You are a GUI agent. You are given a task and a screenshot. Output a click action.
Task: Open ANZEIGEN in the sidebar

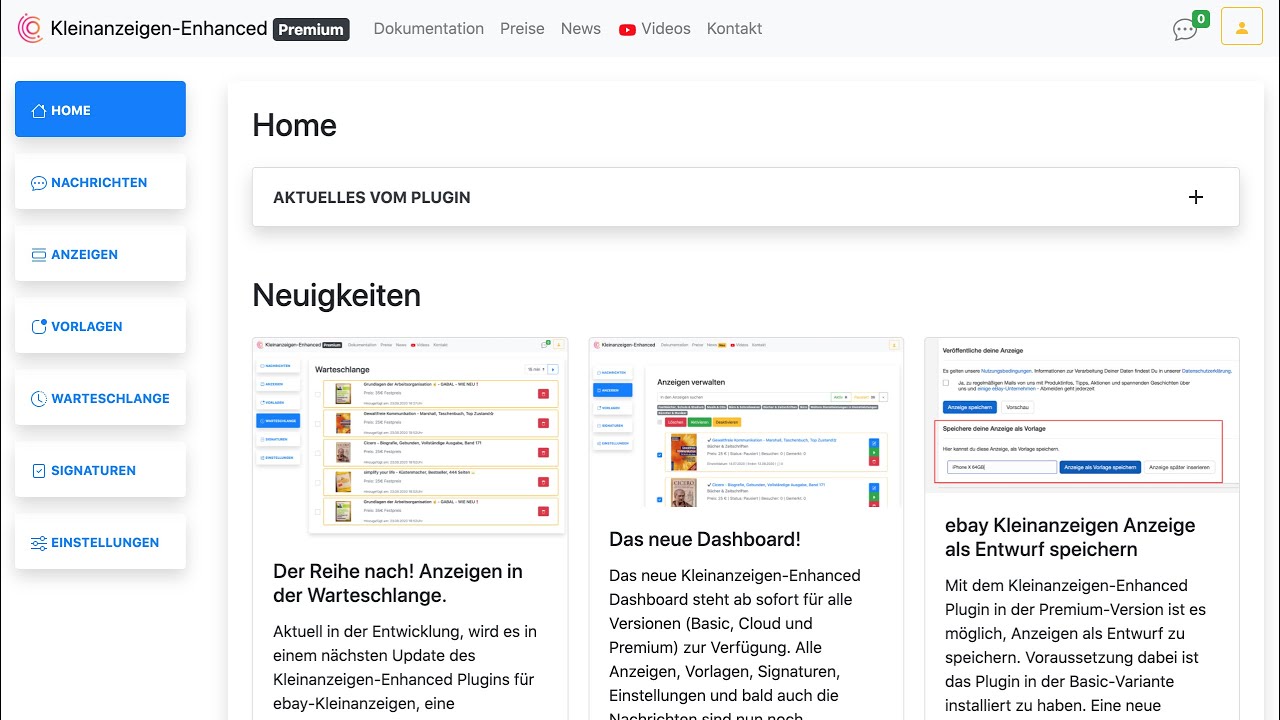(x=100, y=254)
